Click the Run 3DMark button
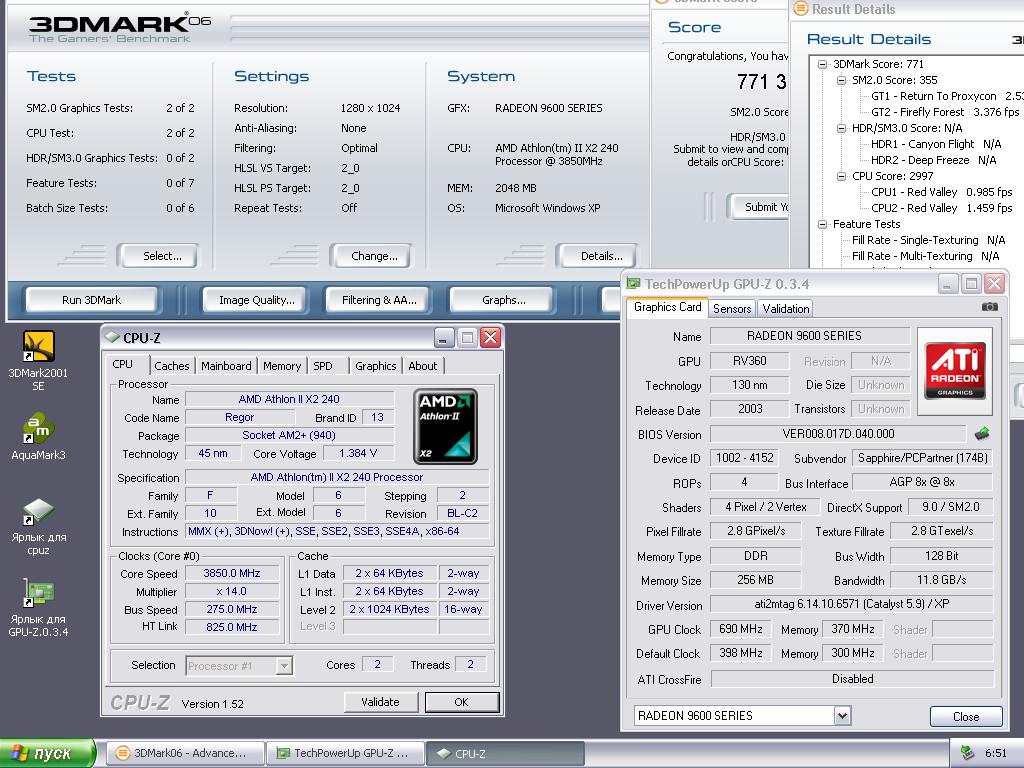The width and height of the screenshot is (1024, 768). tap(91, 300)
